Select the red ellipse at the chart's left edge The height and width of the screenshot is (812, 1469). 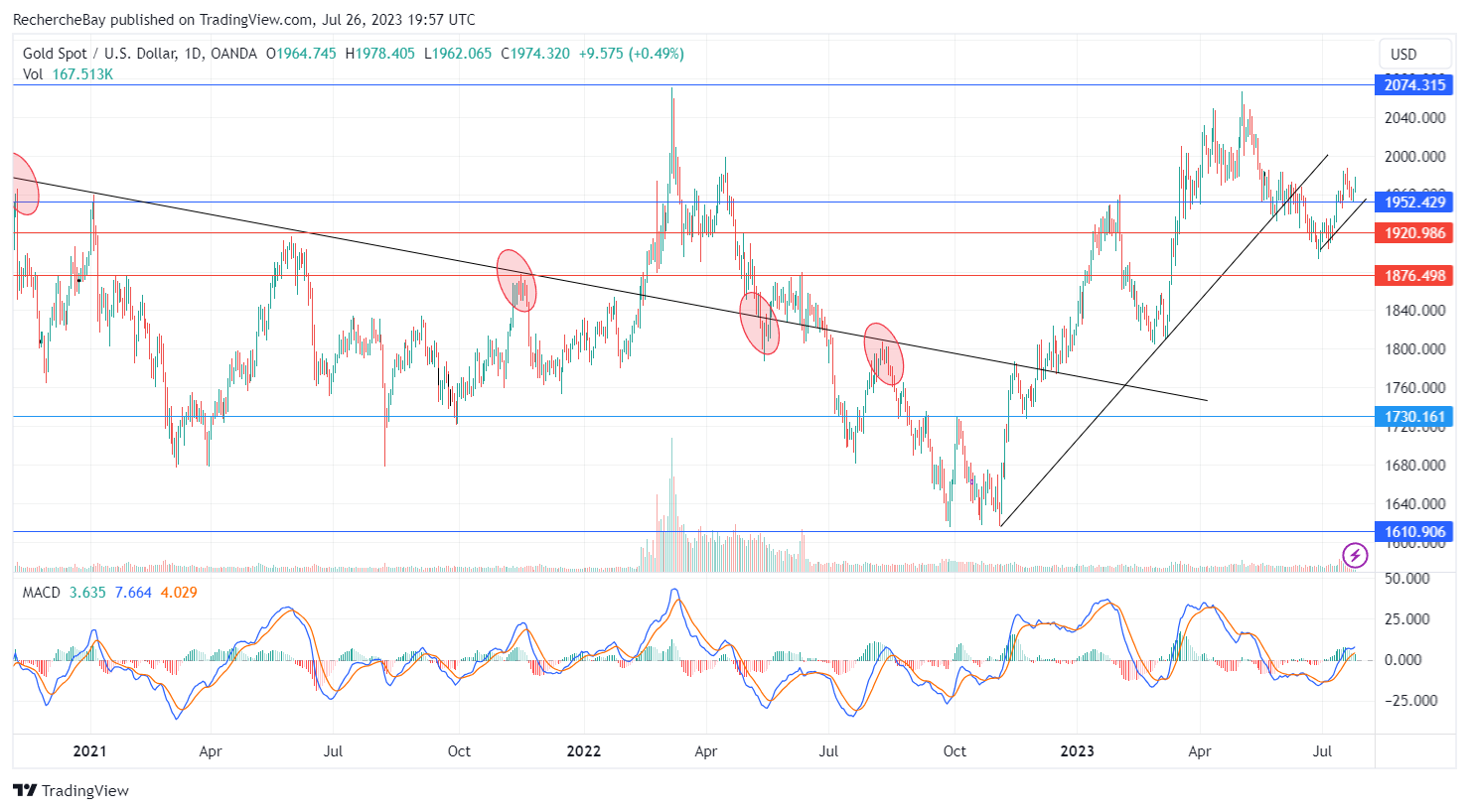pyautogui.click(x=24, y=185)
